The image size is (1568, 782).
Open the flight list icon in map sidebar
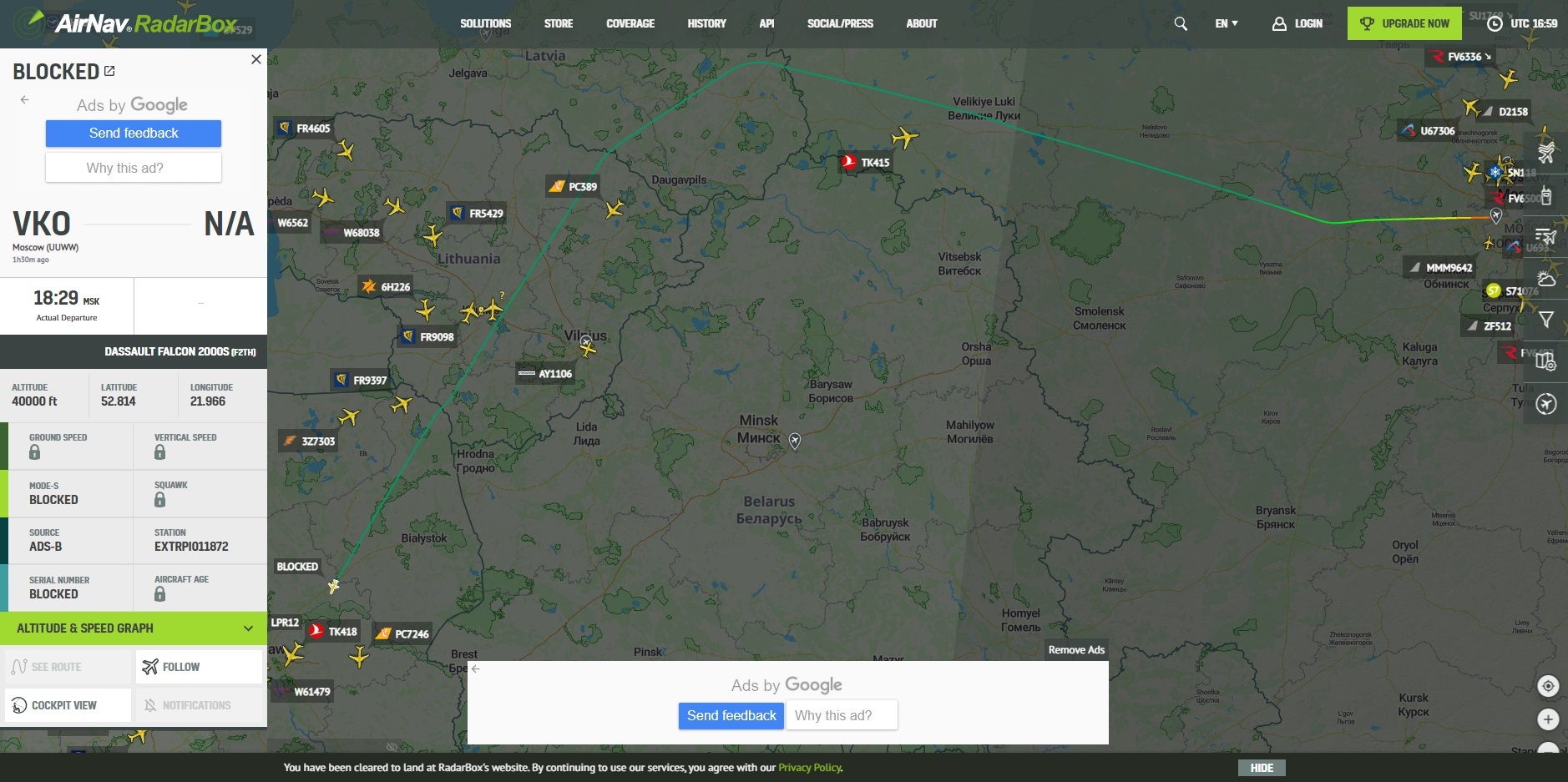click(1546, 236)
